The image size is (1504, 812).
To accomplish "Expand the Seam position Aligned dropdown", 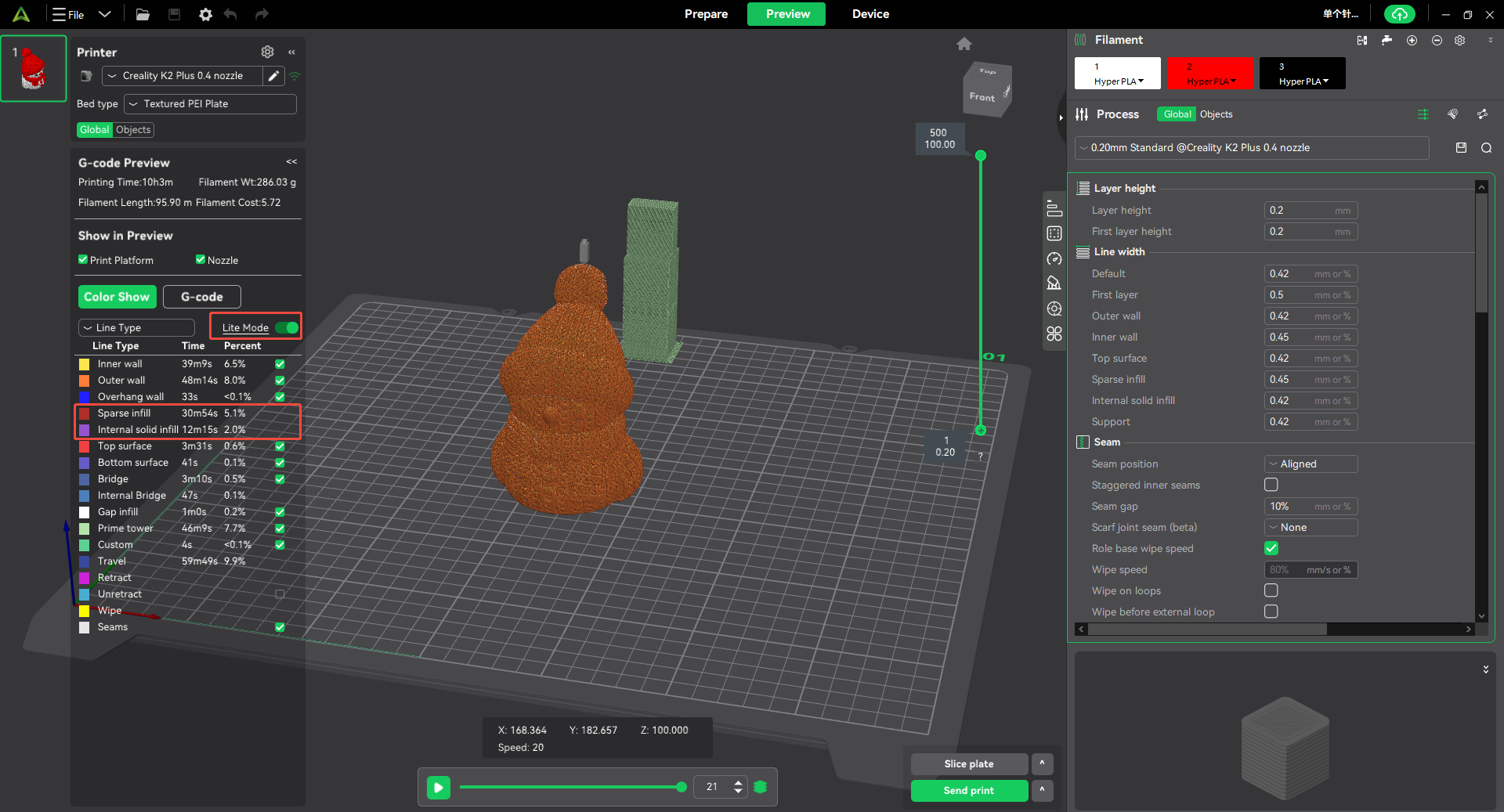I will 1311,464.
